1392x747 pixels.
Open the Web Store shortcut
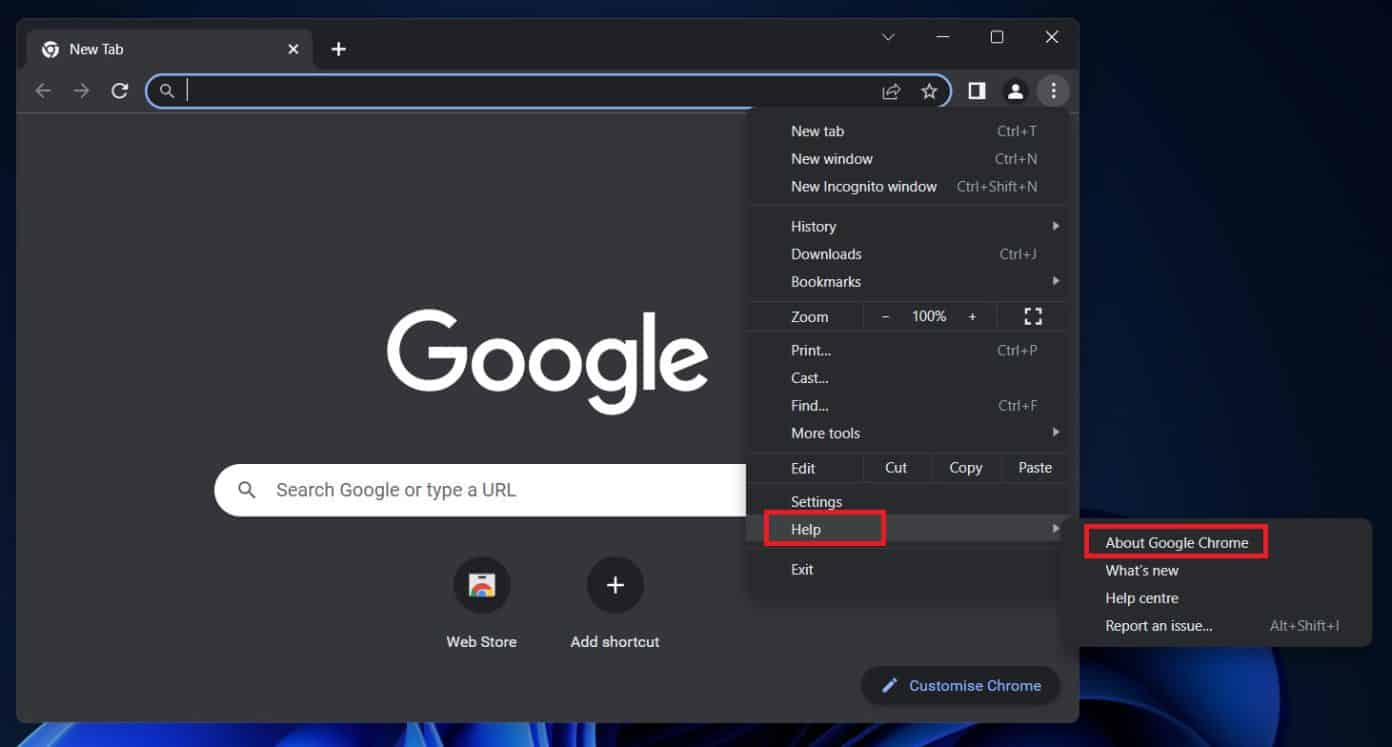click(x=481, y=586)
